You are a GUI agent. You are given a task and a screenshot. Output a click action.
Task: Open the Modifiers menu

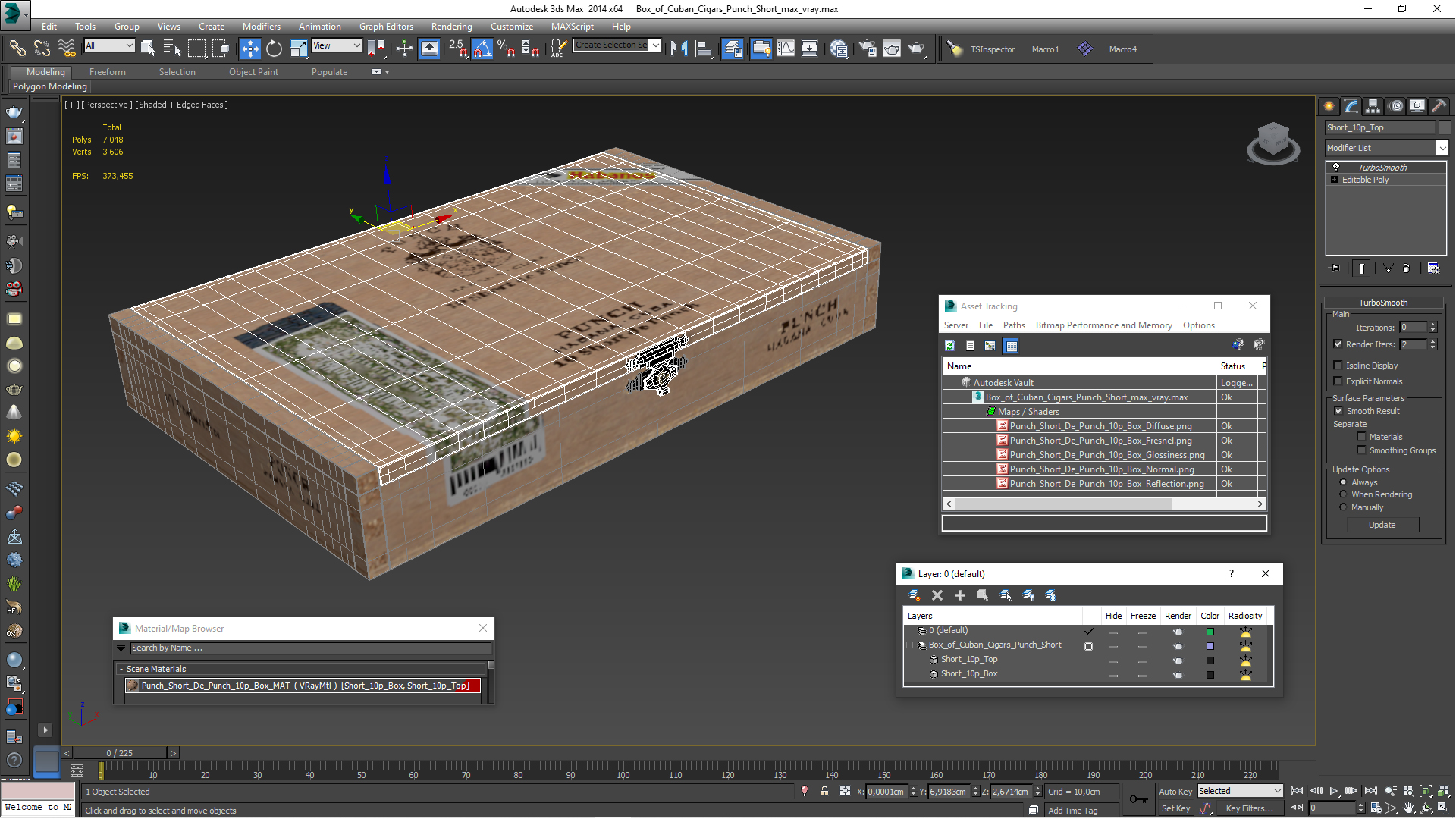(261, 26)
